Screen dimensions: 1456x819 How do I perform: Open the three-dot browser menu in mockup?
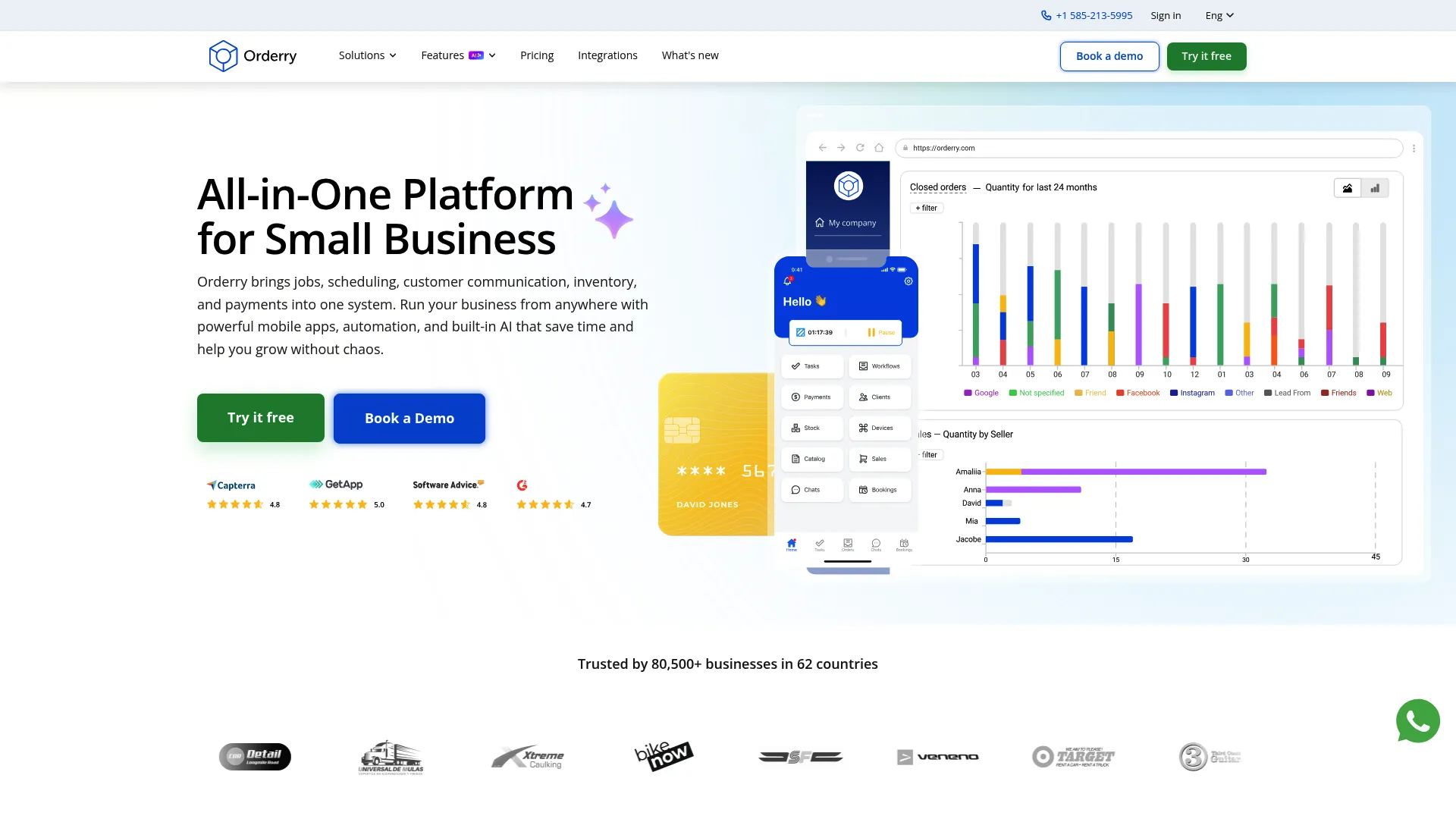pyautogui.click(x=1414, y=149)
